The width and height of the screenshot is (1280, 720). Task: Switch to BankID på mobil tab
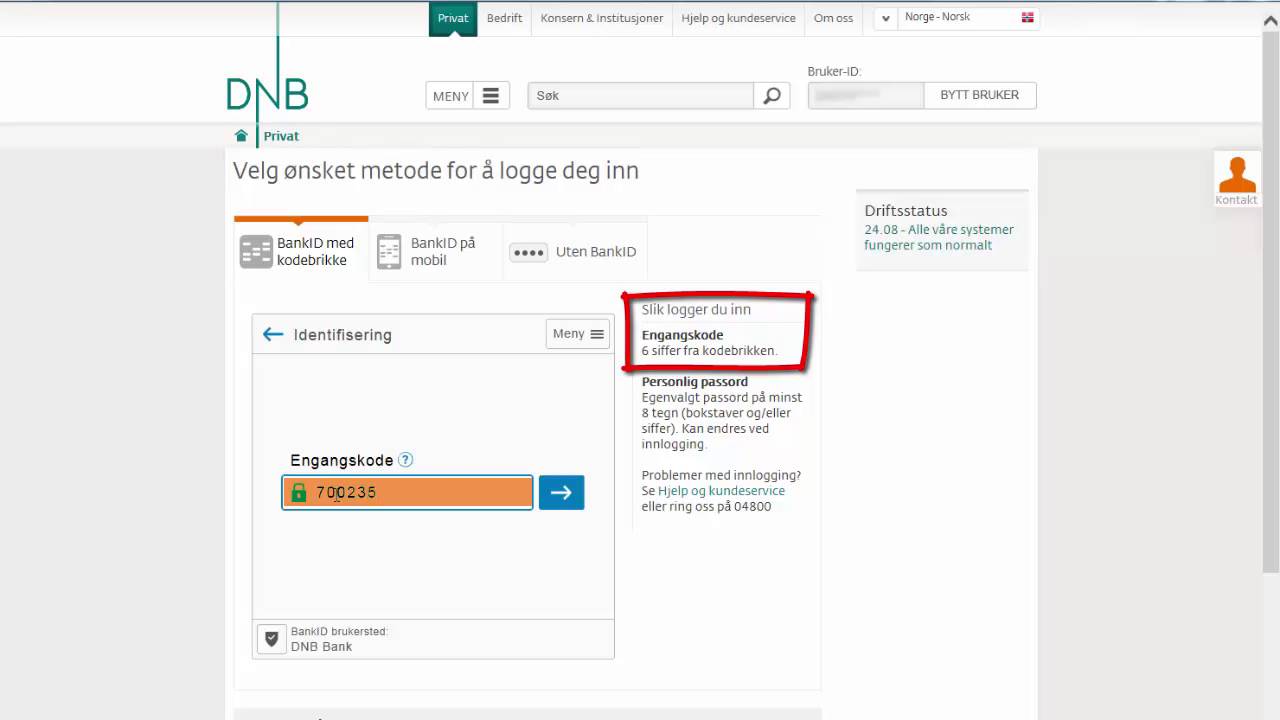[436, 251]
